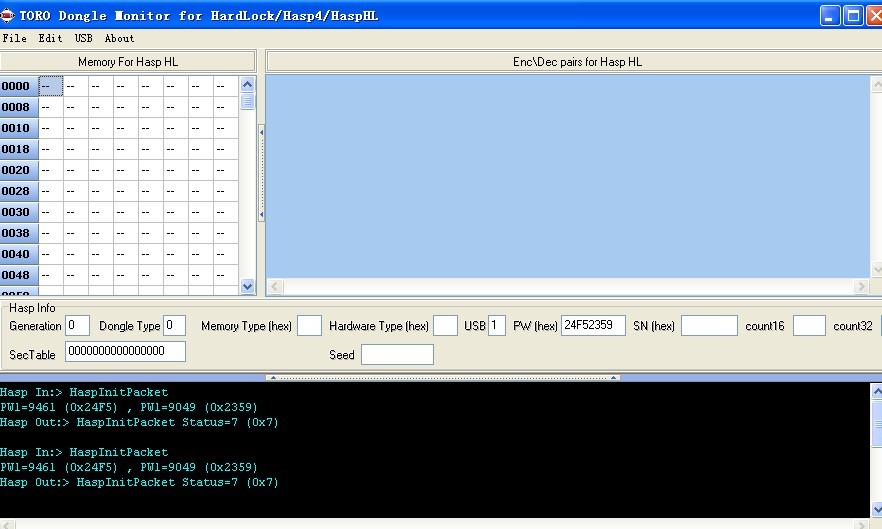Enc\Dec pairs vertical scroll down arrow

coord(876,269)
